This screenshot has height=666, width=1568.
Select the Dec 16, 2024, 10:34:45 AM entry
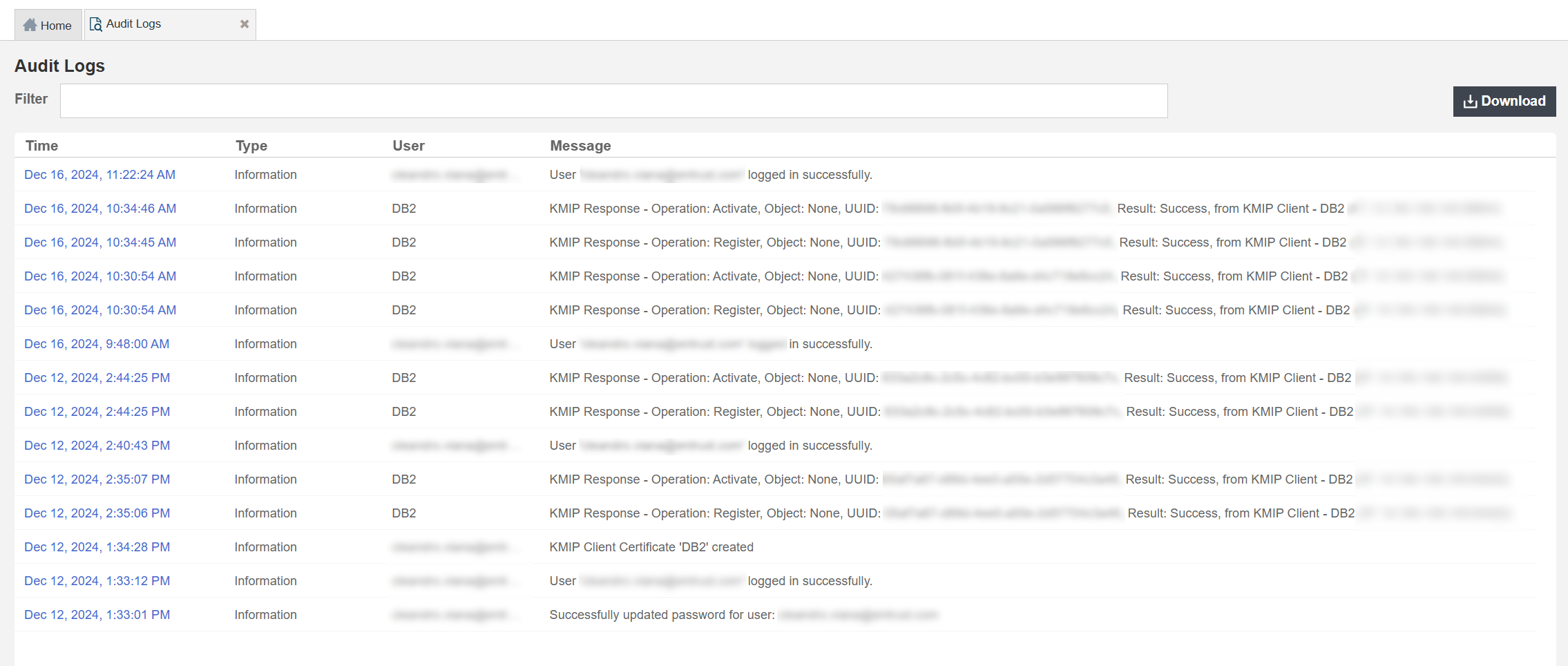tap(100, 242)
